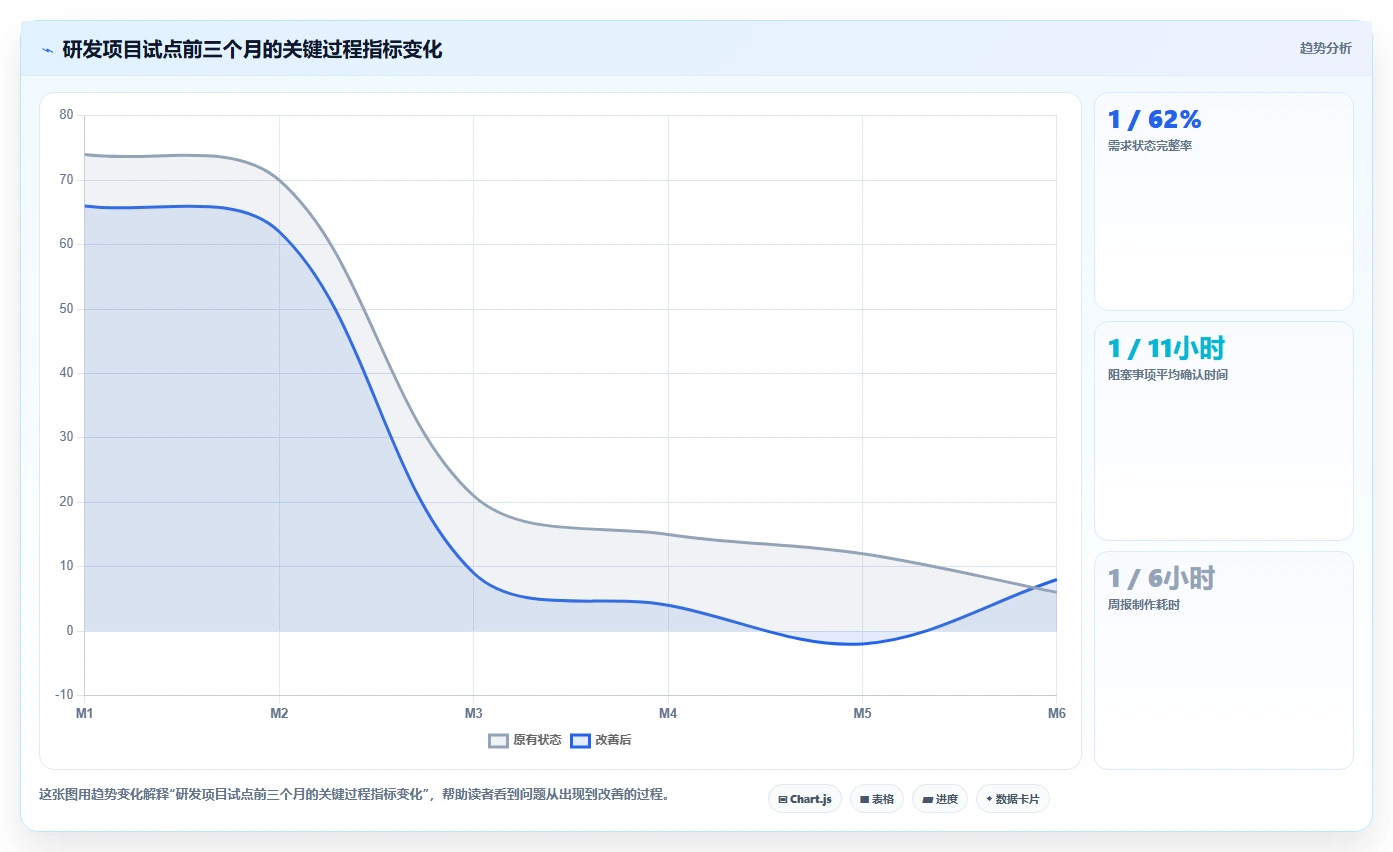
Task: Click the M1 axis label
Action: (85, 714)
